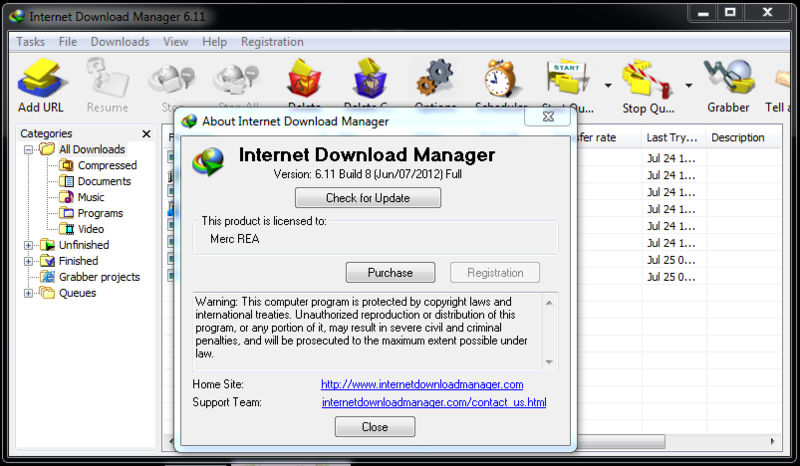Click the warning text scroll down arrow
Image resolution: width=800 pixels, height=466 pixels.
click(x=549, y=362)
